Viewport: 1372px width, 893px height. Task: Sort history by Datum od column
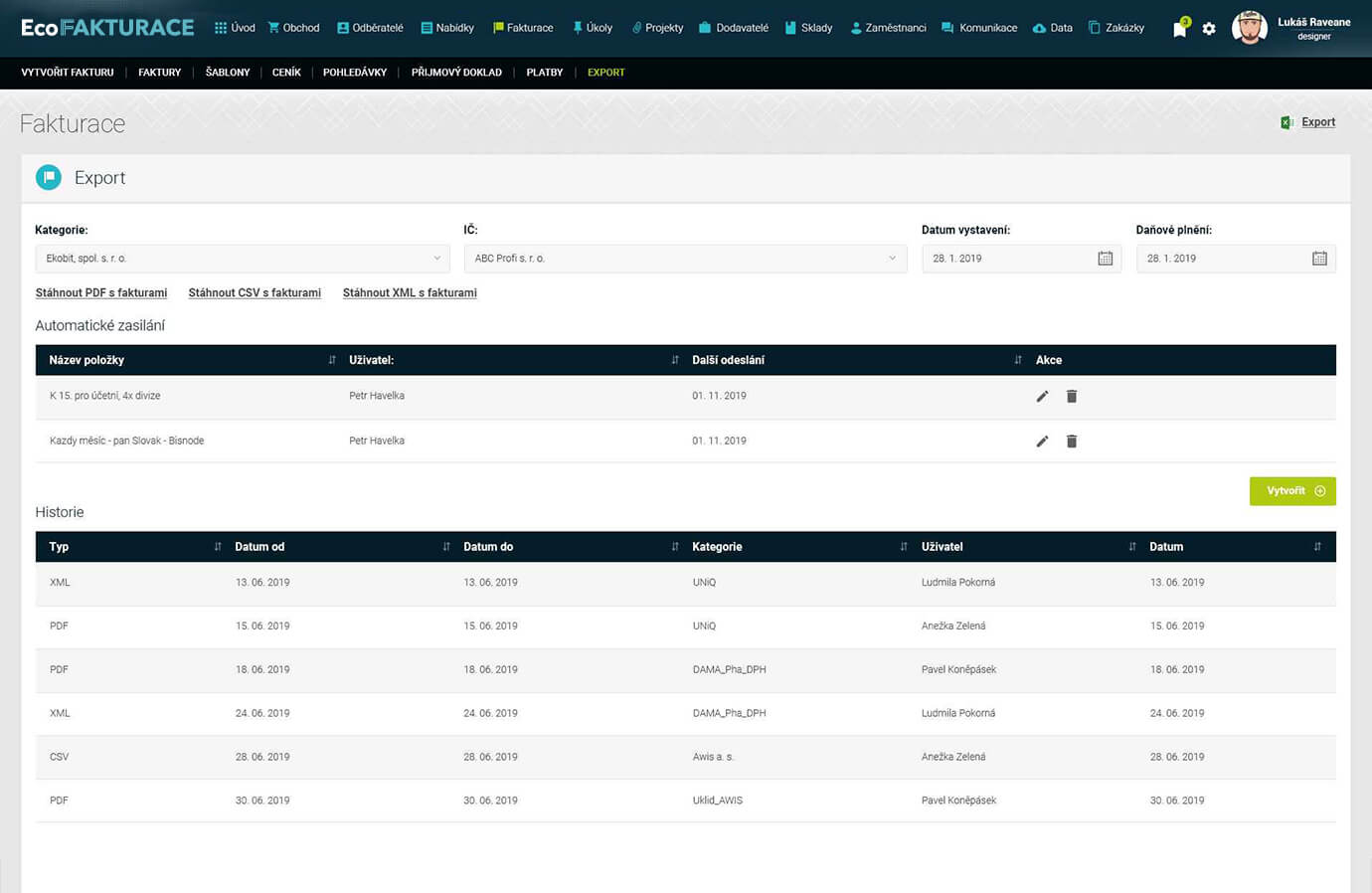(x=446, y=547)
